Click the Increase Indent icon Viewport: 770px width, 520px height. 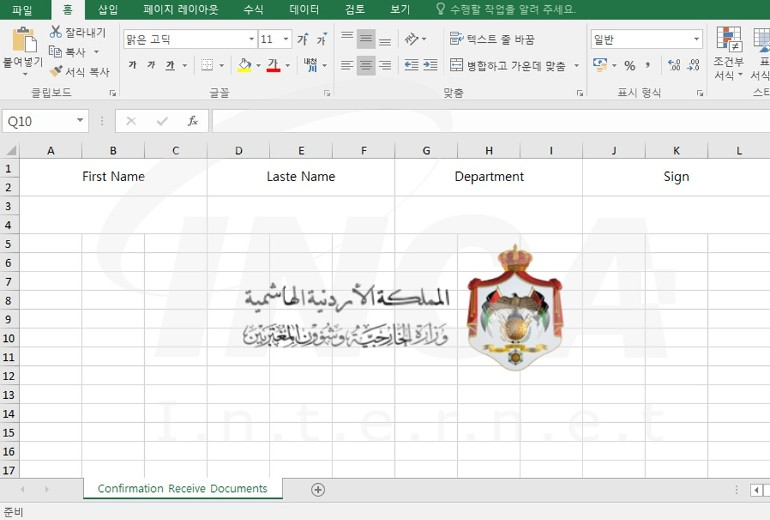pyautogui.click(x=430, y=65)
